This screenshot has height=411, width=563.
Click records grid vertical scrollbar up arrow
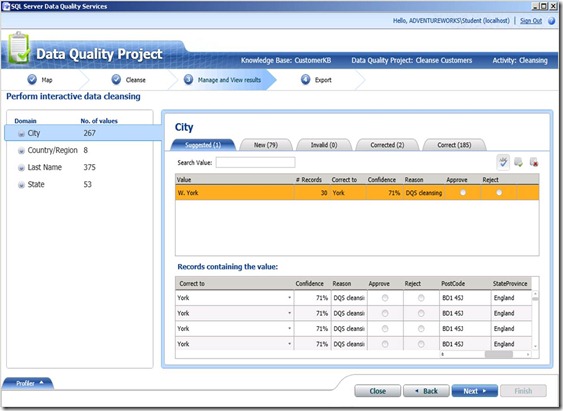tap(535, 294)
